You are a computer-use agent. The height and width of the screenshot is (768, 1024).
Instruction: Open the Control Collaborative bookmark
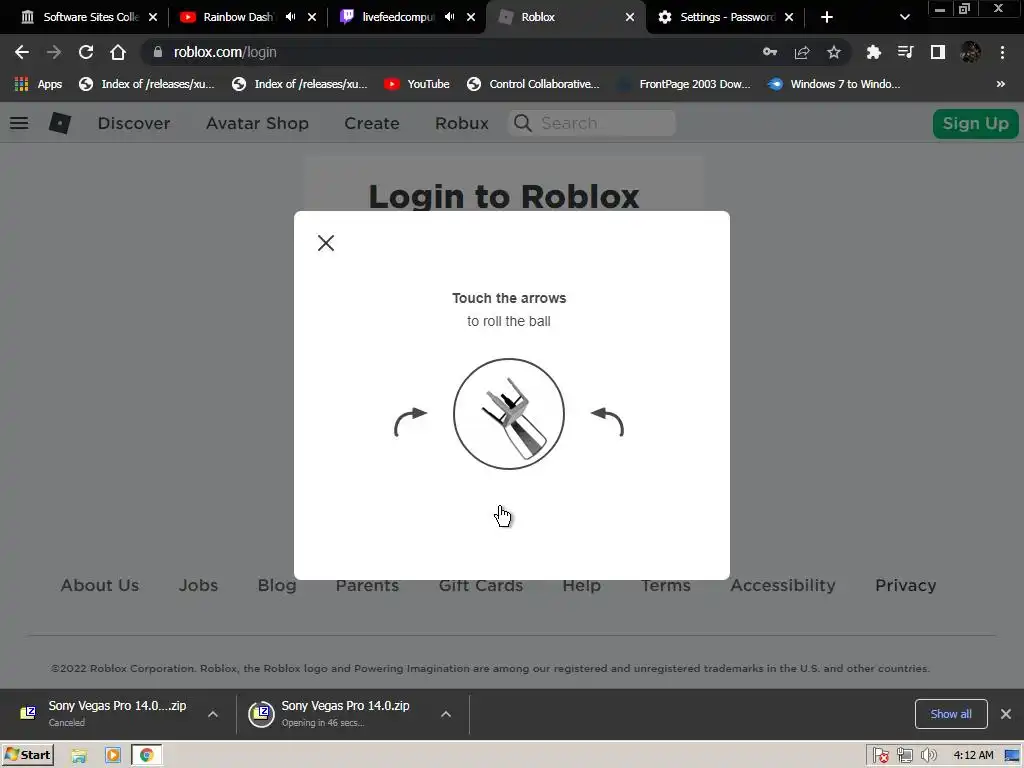(x=533, y=84)
